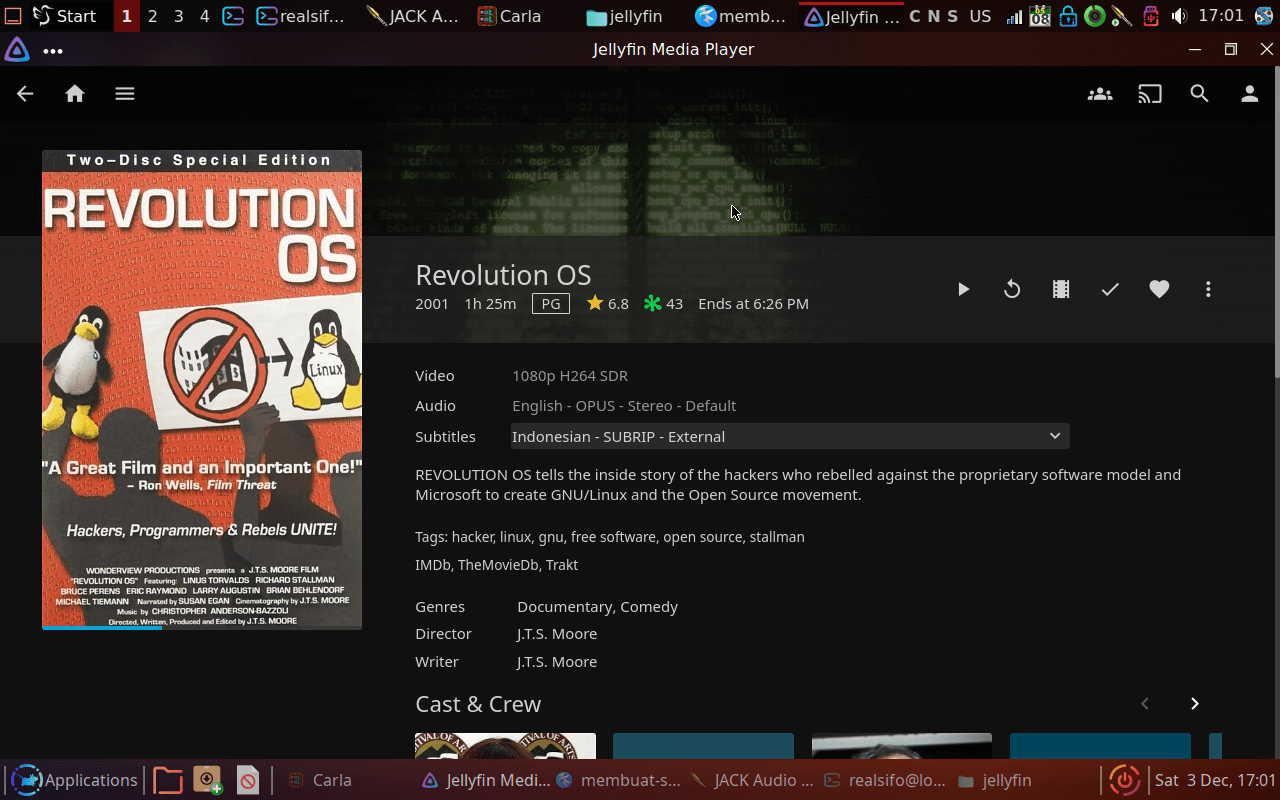Restart playback from the beginning icon
The height and width of the screenshot is (800, 1280).
click(x=1012, y=289)
